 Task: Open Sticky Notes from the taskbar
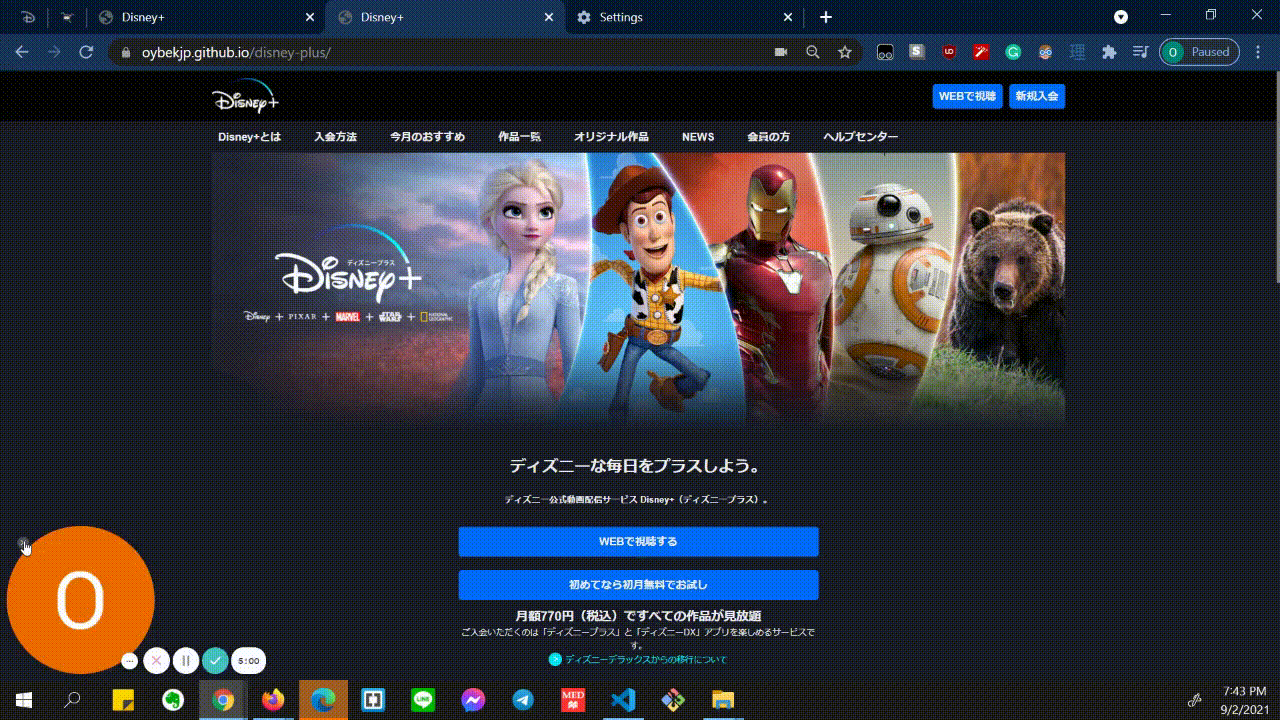point(123,700)
